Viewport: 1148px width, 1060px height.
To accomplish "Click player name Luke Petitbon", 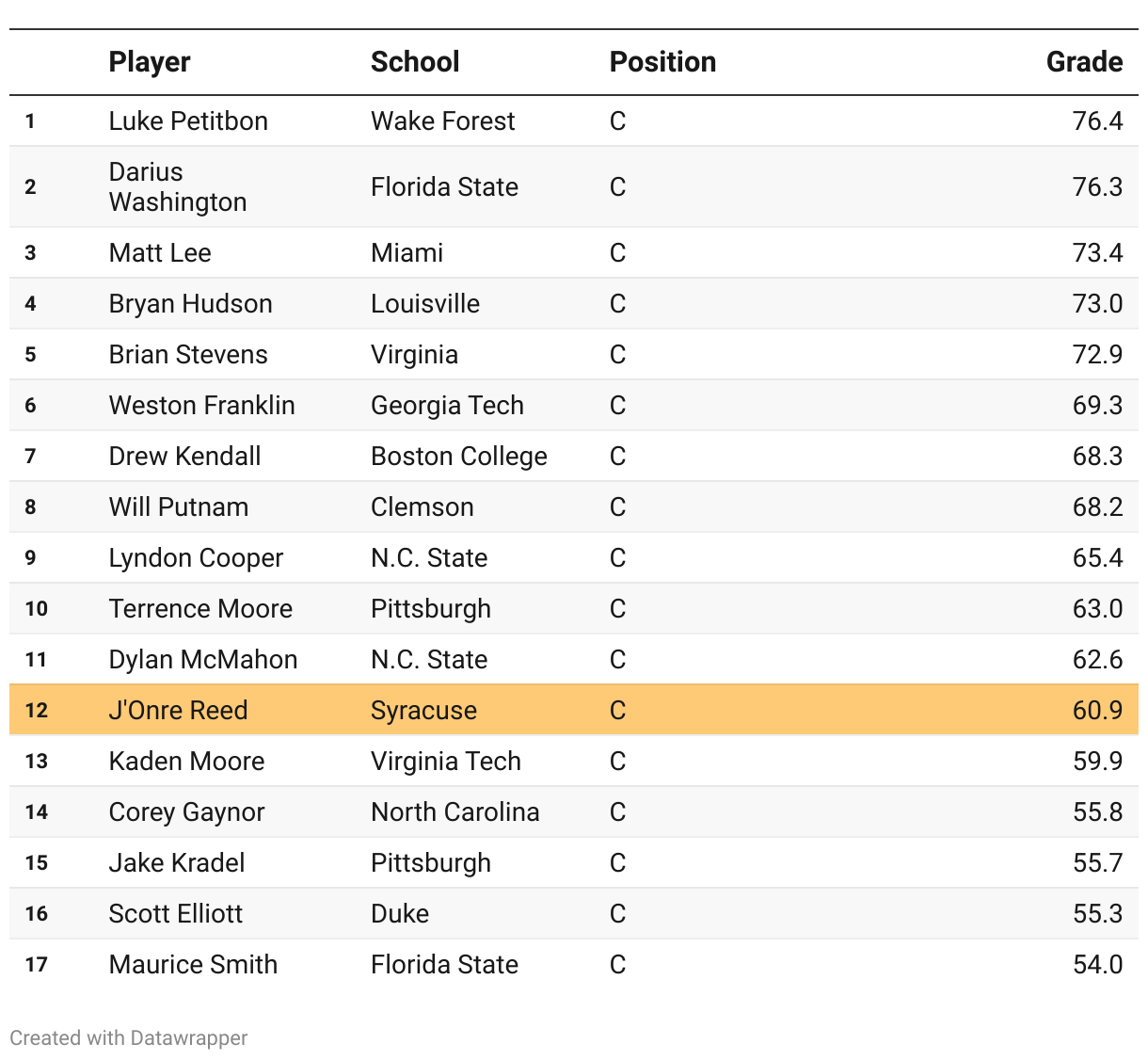I will (188, 120).
